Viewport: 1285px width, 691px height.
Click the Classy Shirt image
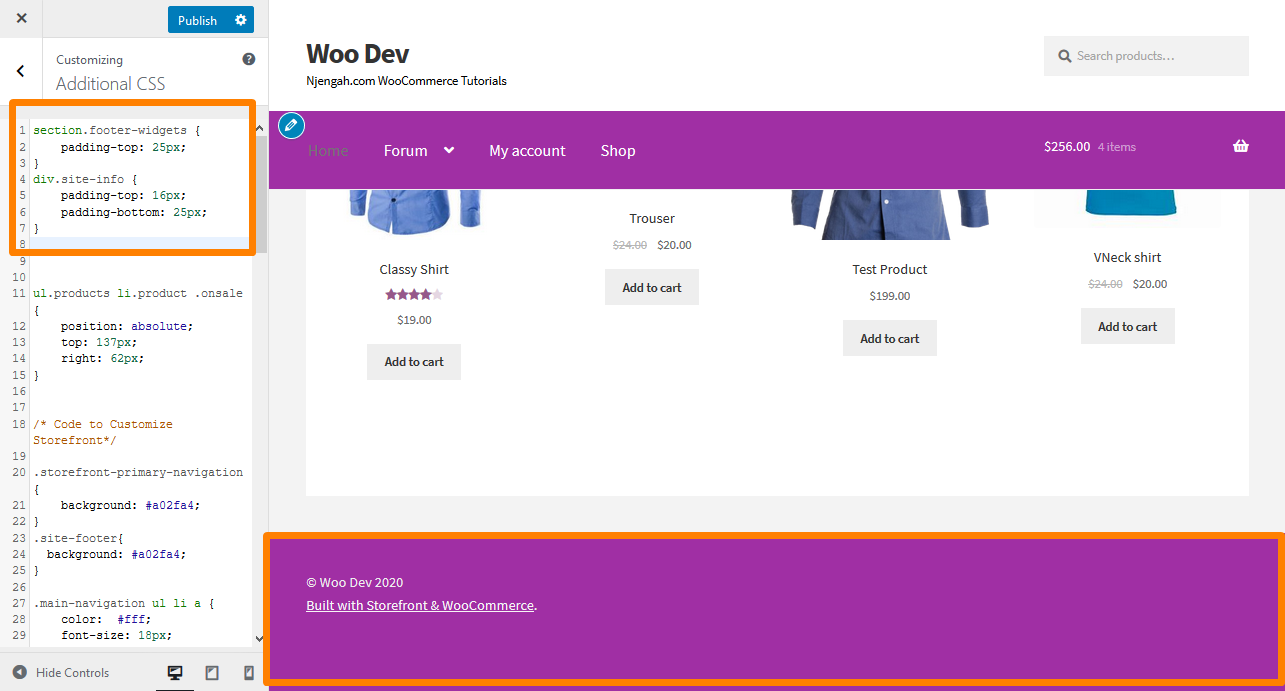click(414, 212)
